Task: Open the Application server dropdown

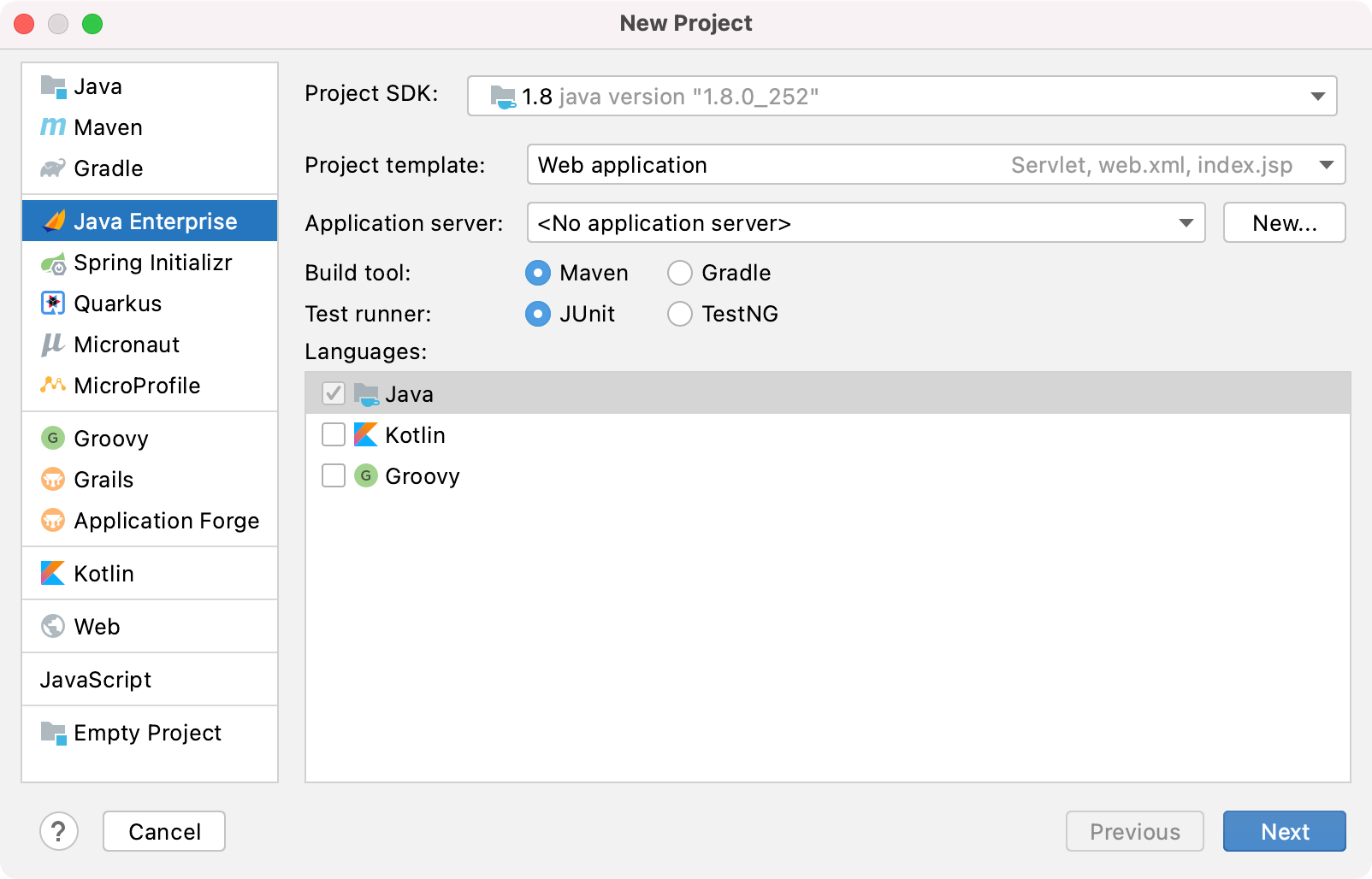Action: click(866, 222)
